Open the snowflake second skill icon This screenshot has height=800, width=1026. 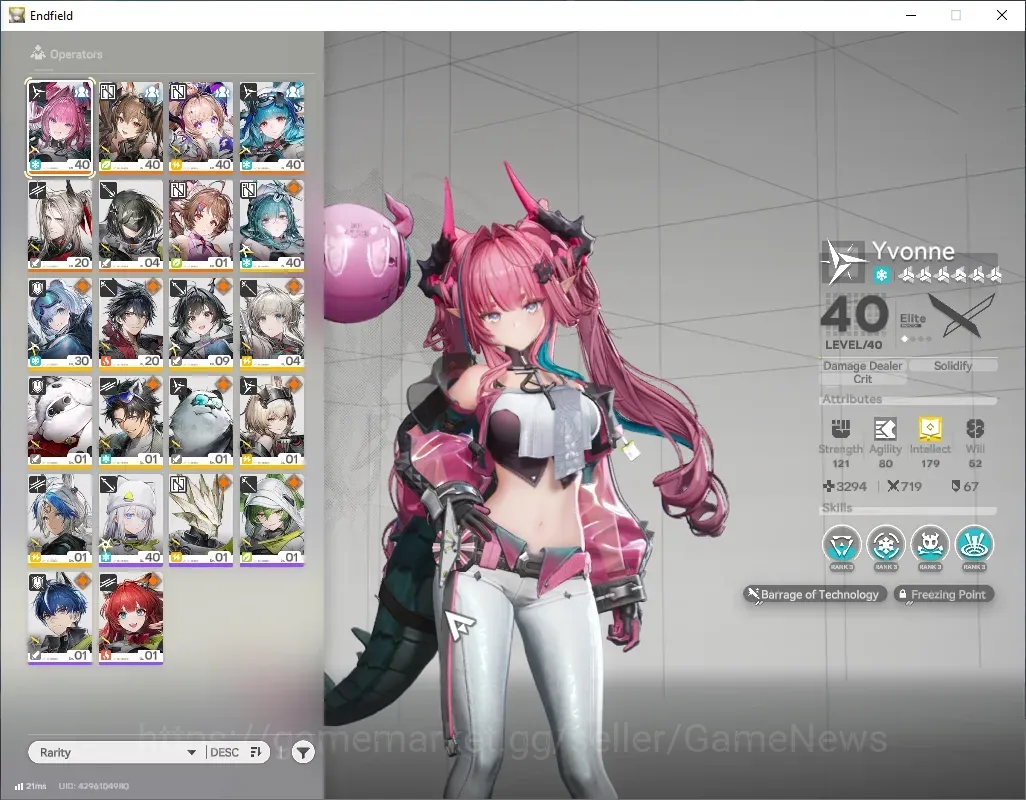point(886,547)
